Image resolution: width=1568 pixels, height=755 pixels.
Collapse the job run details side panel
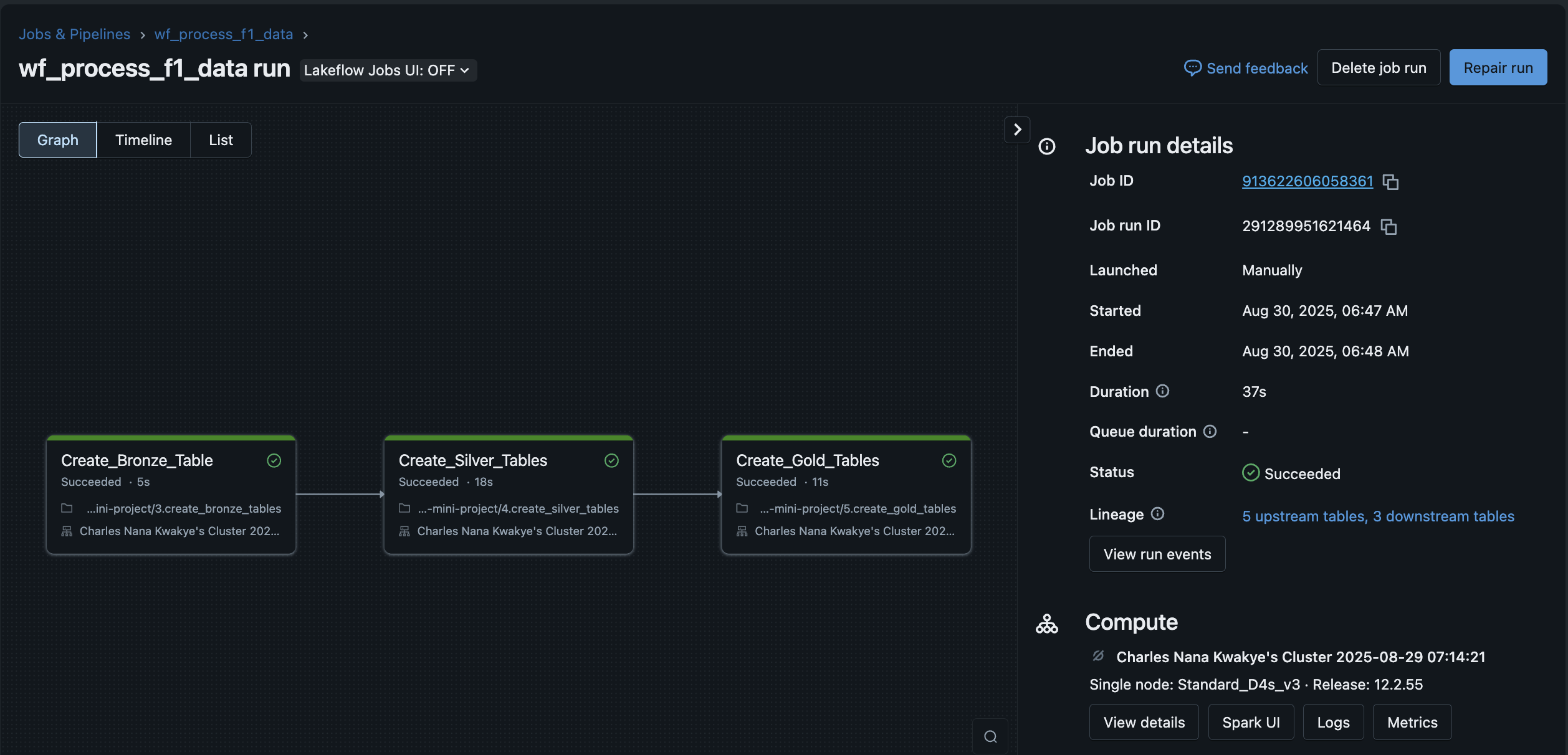pos(1017,130)
